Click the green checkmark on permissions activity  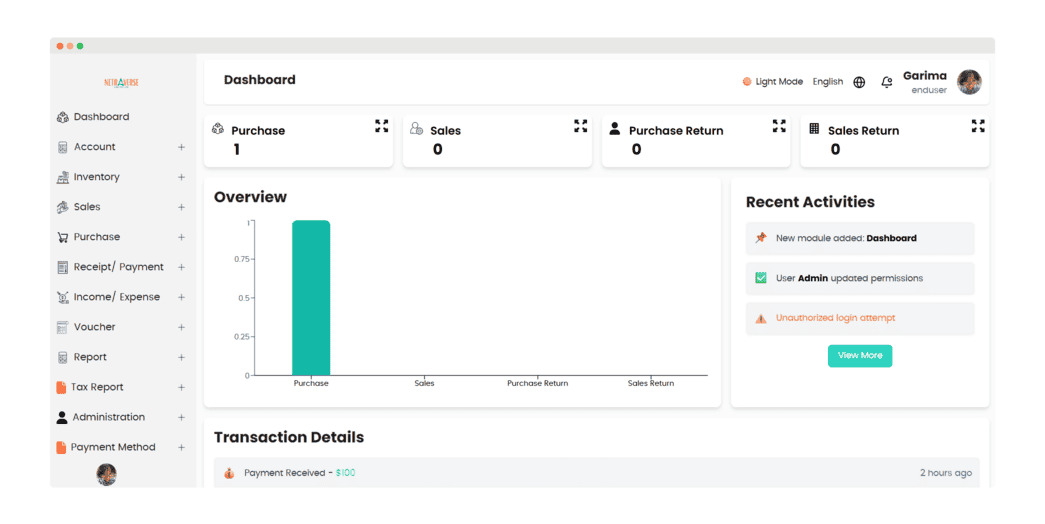[x=761, y=278]
